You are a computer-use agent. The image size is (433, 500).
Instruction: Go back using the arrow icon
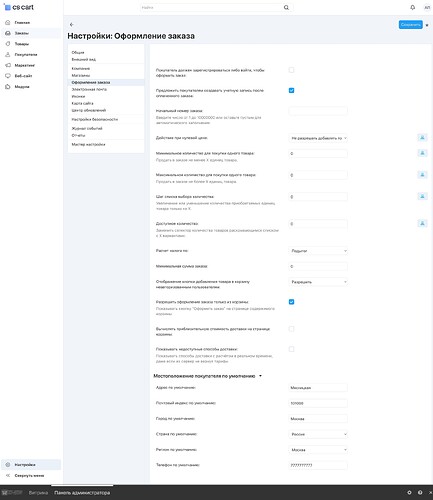72,25
